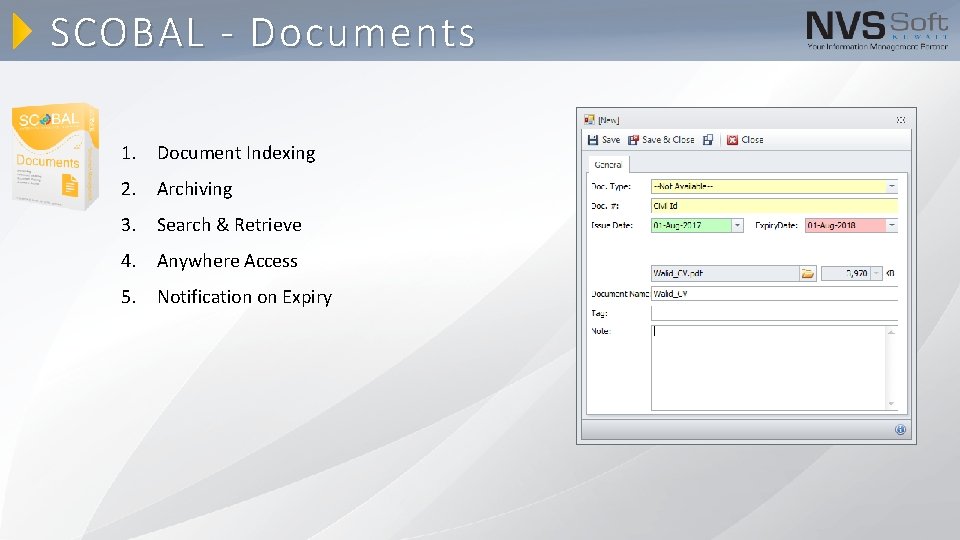The height and width of the screenshot is (540, 960).
Task: Click the NVS Soft logo
Action: (x=877, y=30)
